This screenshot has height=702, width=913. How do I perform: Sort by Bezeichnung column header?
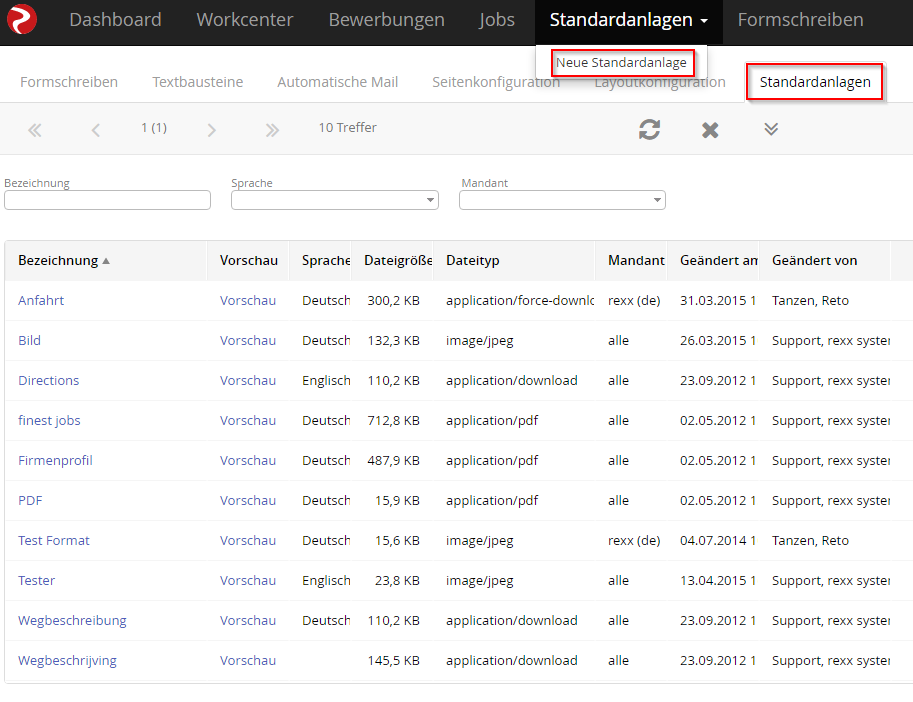coord(58,261)
